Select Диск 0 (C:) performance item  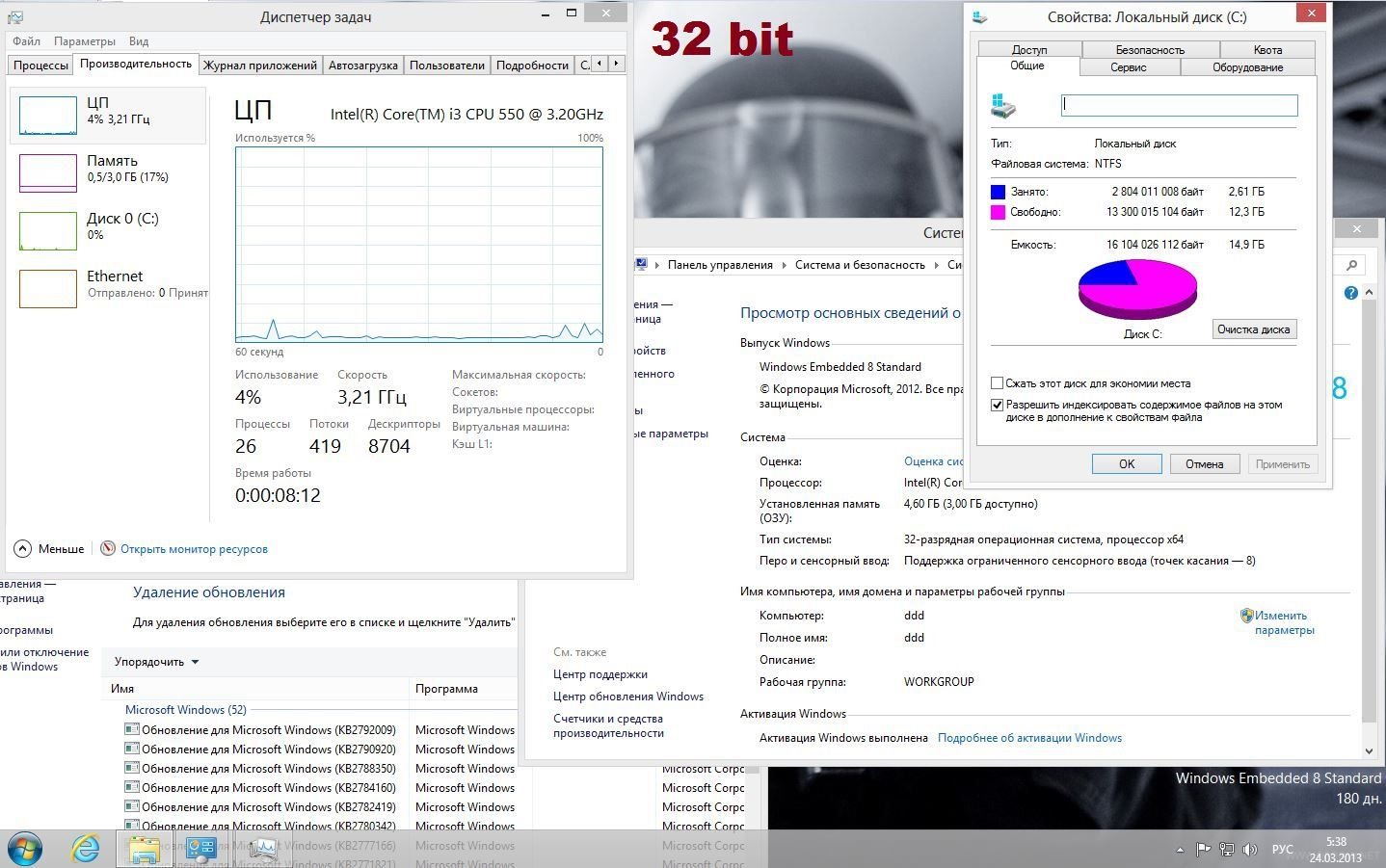[108, 230]
